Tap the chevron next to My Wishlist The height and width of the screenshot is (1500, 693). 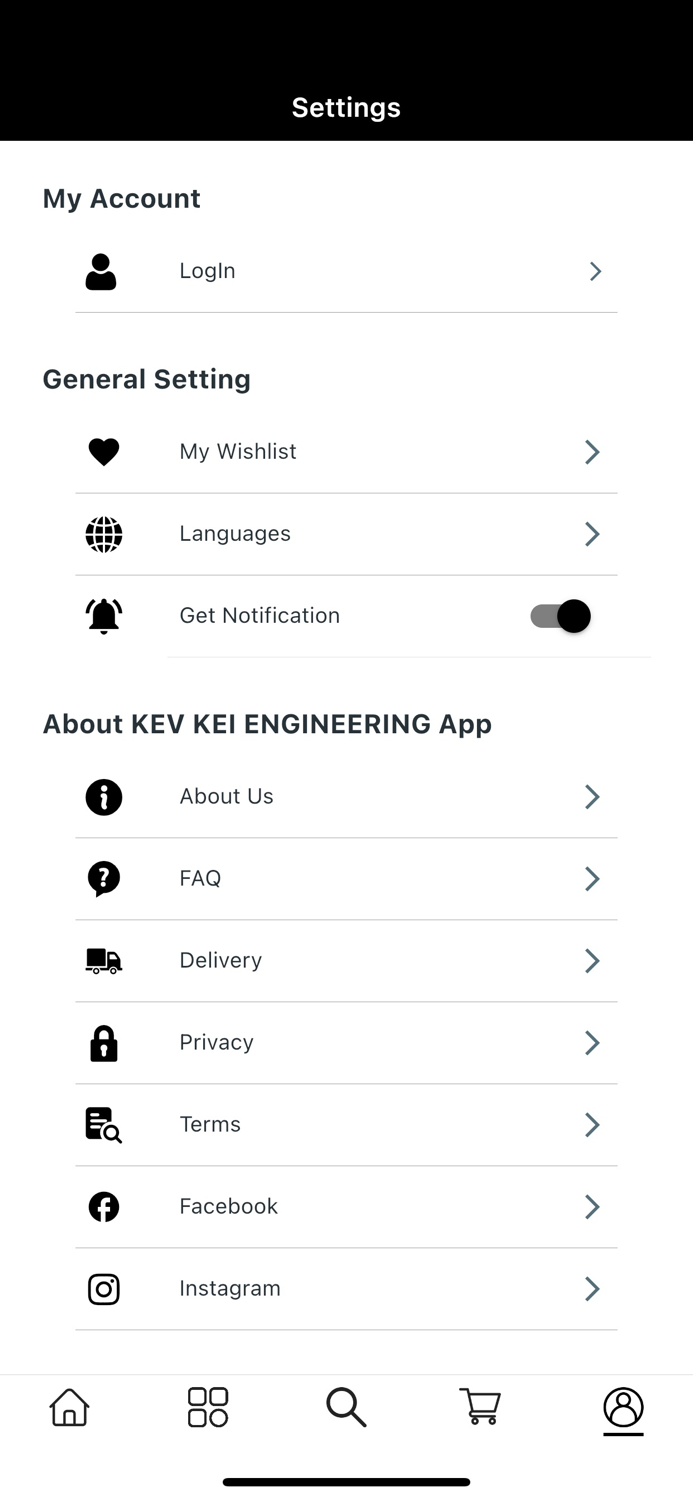coord(591,452)
